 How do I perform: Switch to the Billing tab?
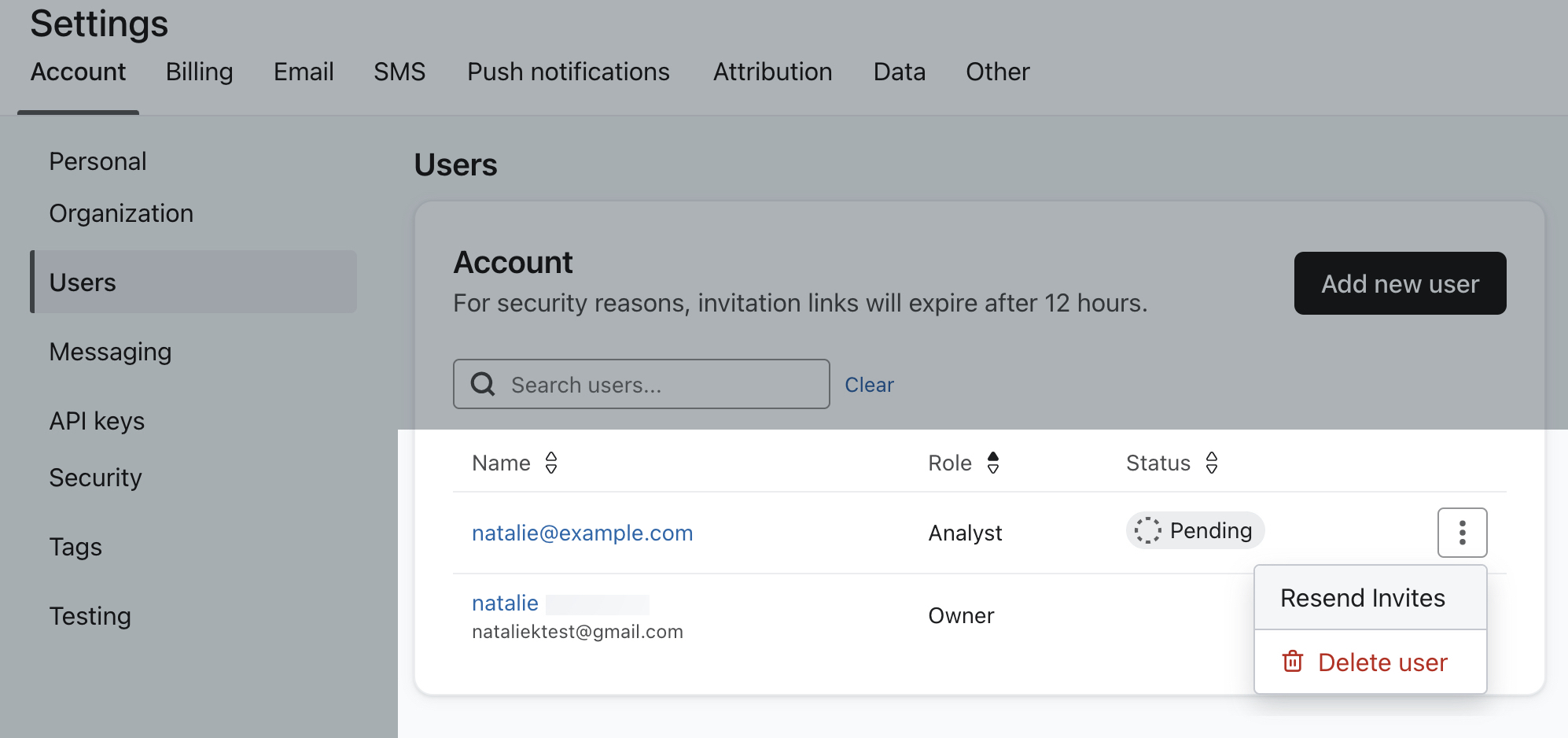click(199, 72)
